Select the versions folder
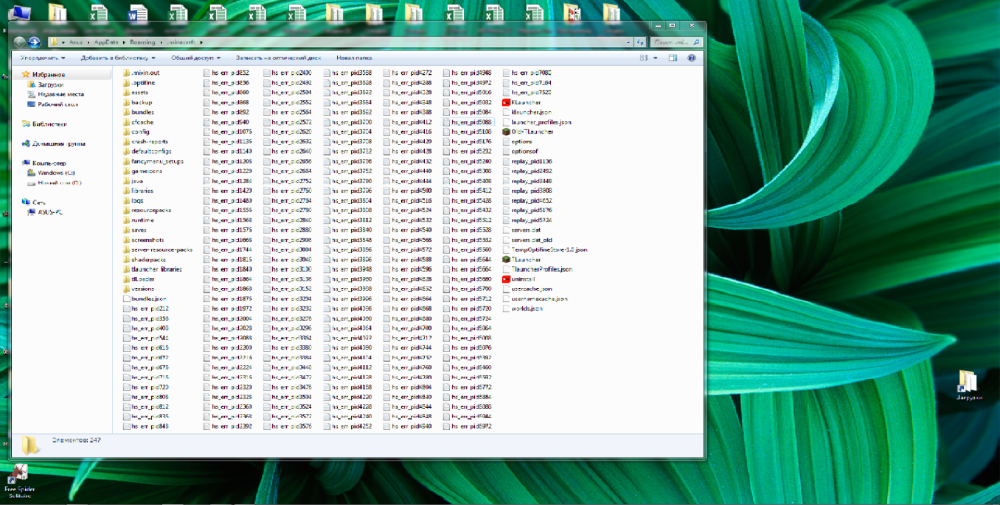Viewport: 1000px width, 505px height. (138, 289)
